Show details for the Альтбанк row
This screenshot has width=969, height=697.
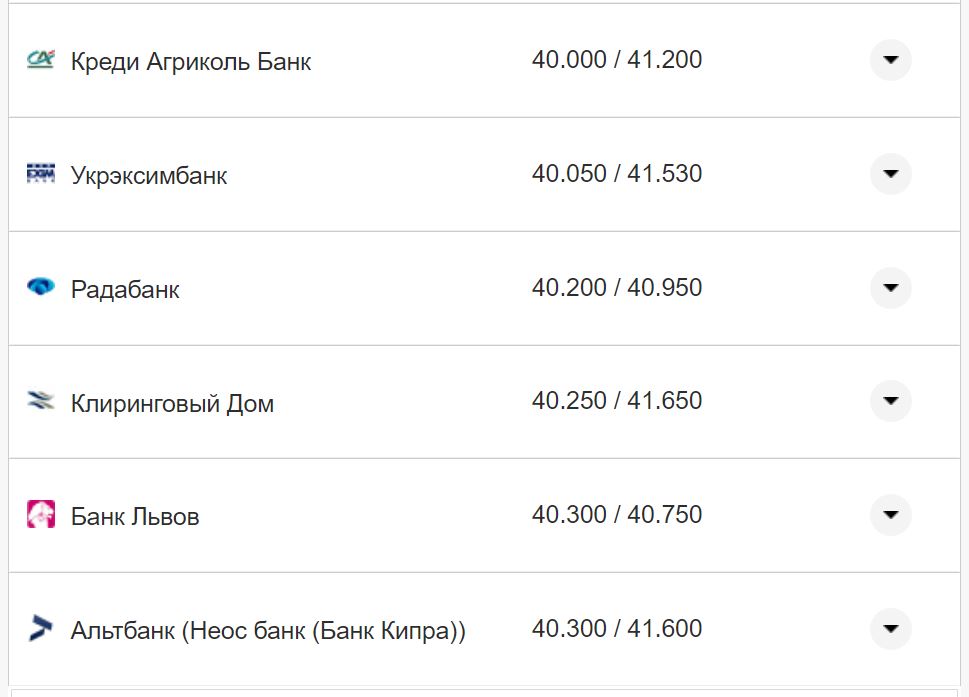click(x=890, y=629)
